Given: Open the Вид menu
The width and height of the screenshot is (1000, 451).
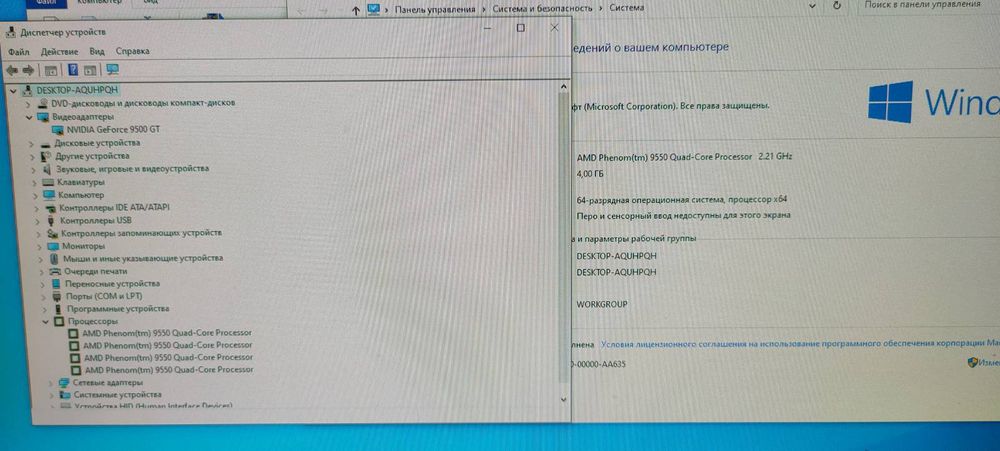Looking at the screenshot, I should pos(97,52).
